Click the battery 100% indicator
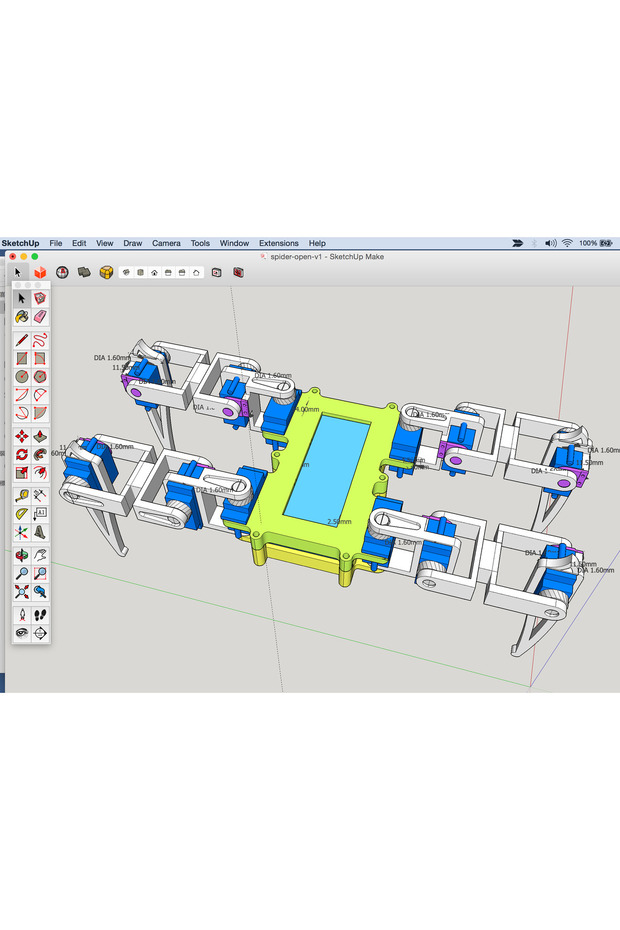 point(596,243)
